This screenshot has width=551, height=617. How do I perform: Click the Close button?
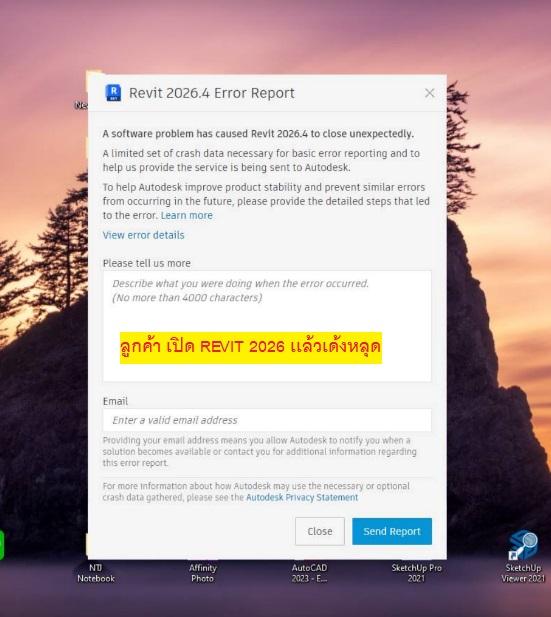pos(320,531)
